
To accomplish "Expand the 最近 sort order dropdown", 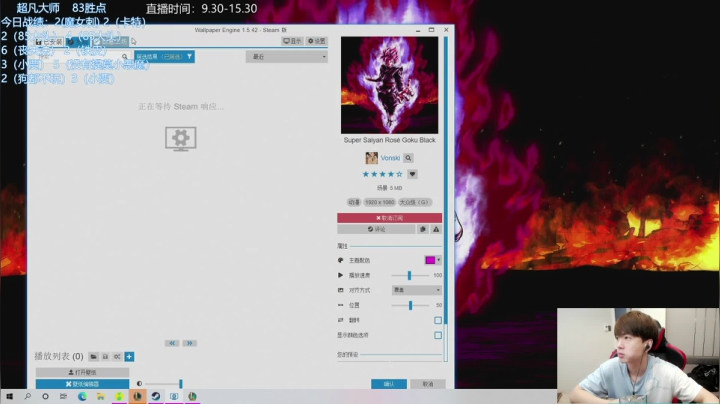I will [x=287, y=56].
